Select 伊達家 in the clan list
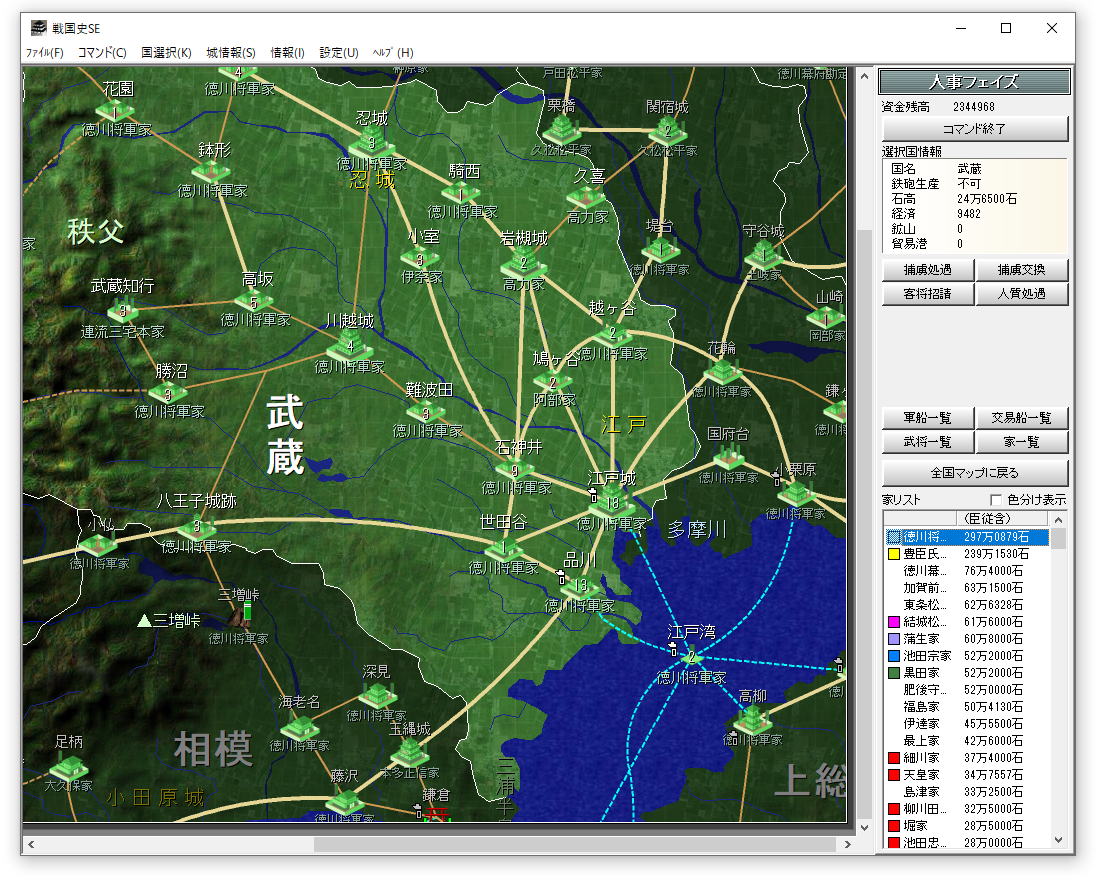The height and width of the screenshot is (876, 1096). click(921, 723)
